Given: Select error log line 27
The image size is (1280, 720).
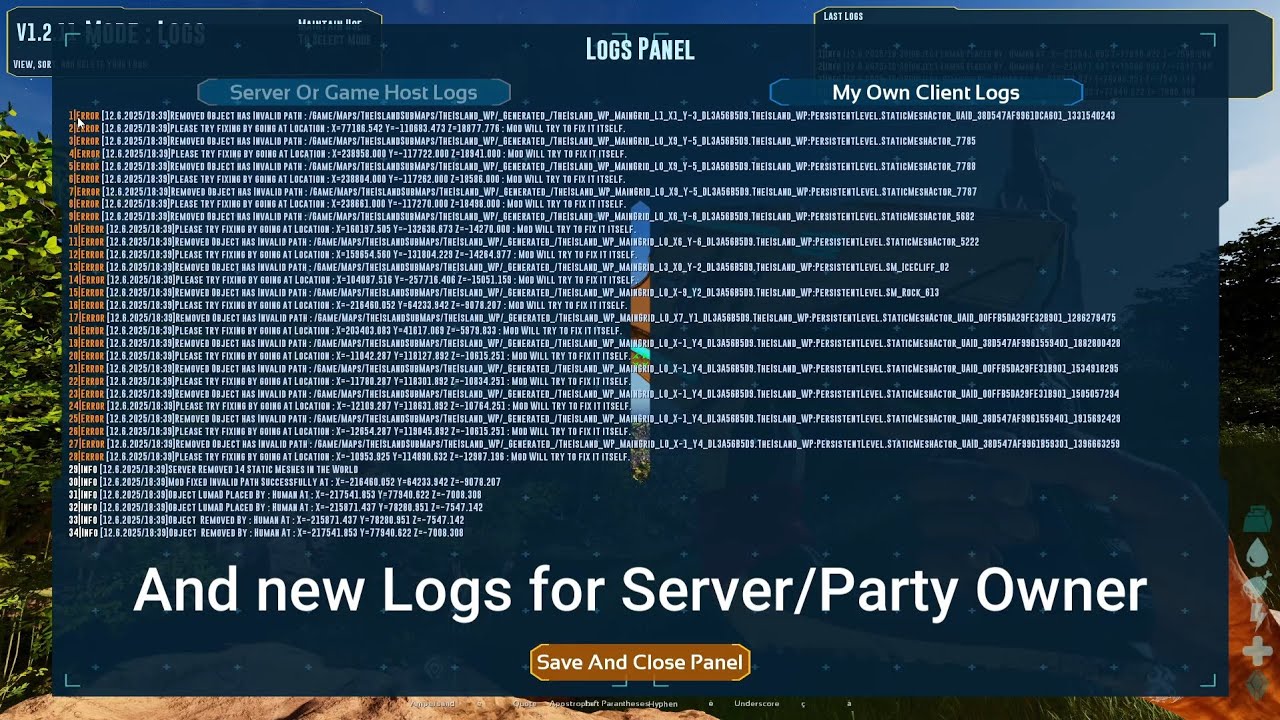Looking at the screenshot, I should click(594, 444).
